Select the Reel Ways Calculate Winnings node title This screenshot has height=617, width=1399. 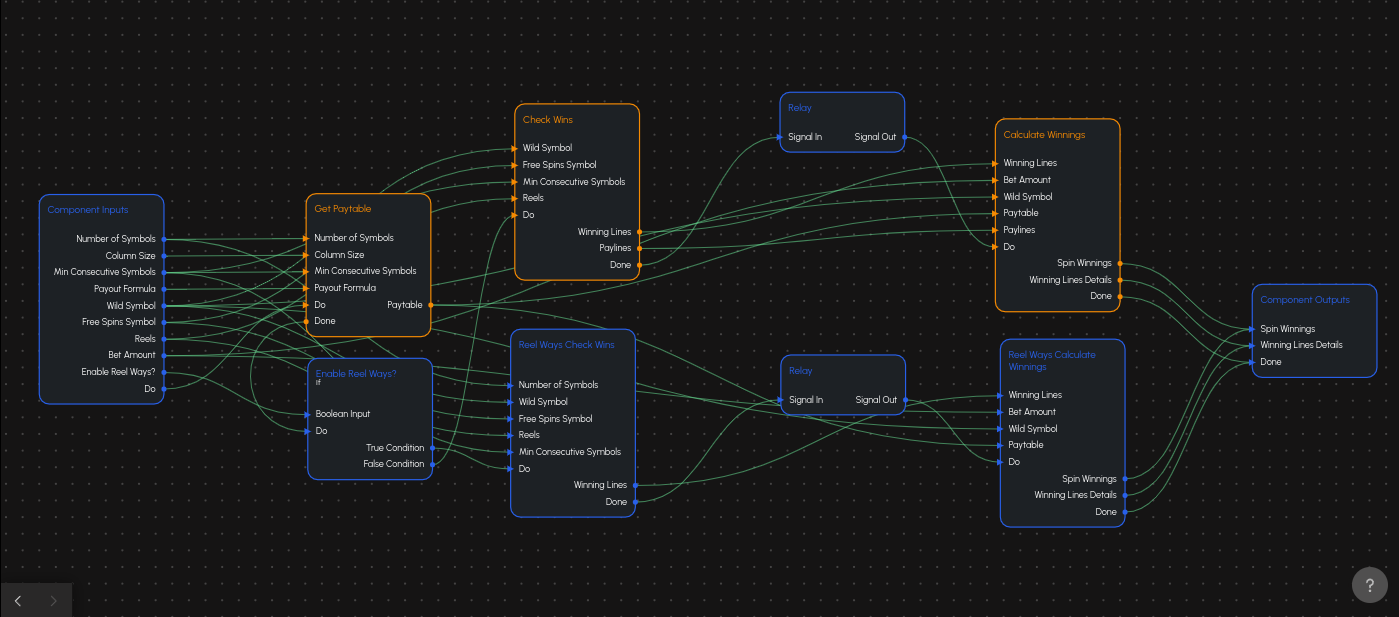coord(1051,360)
